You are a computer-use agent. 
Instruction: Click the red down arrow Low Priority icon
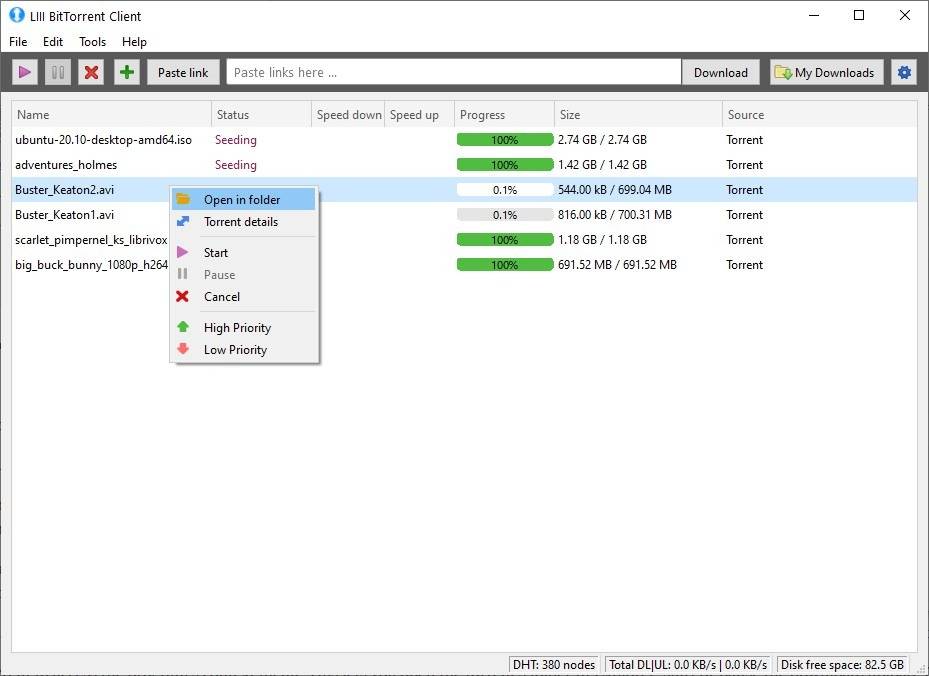(x=183, y=349)
